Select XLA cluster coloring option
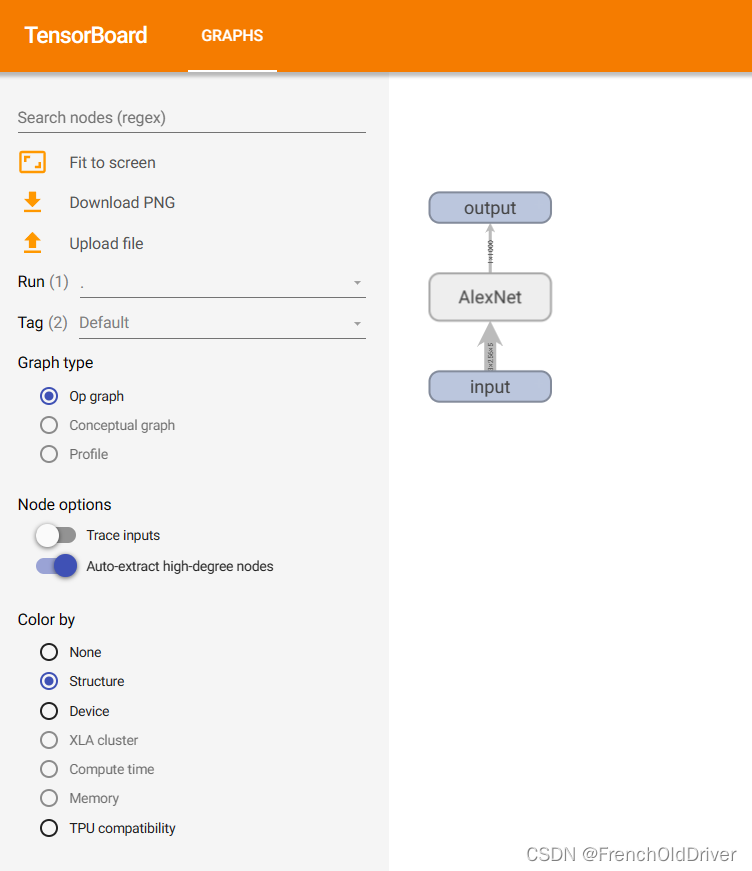752x871 pixels. (x=49, y=740)
